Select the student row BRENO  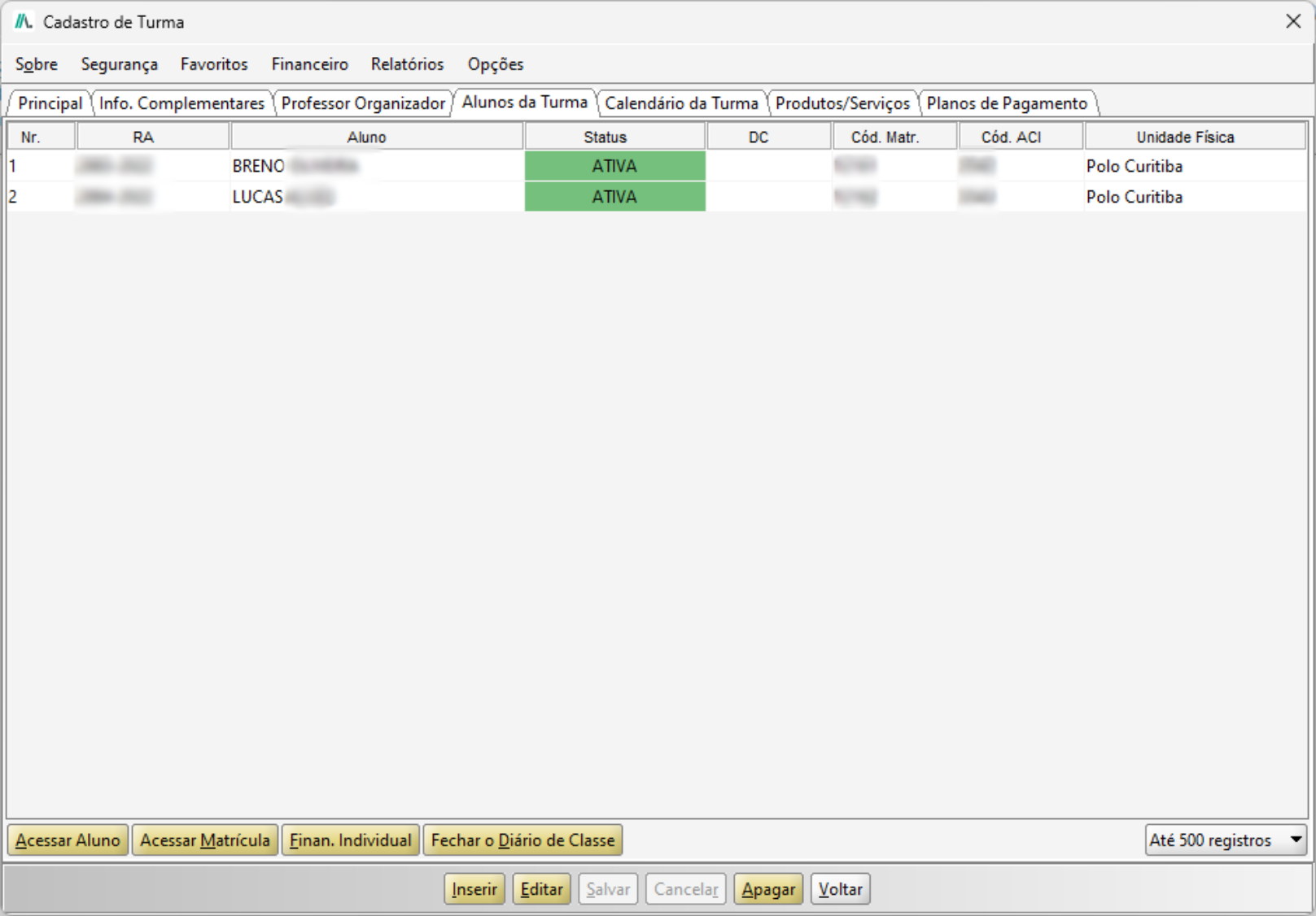(x=657, y=166)
